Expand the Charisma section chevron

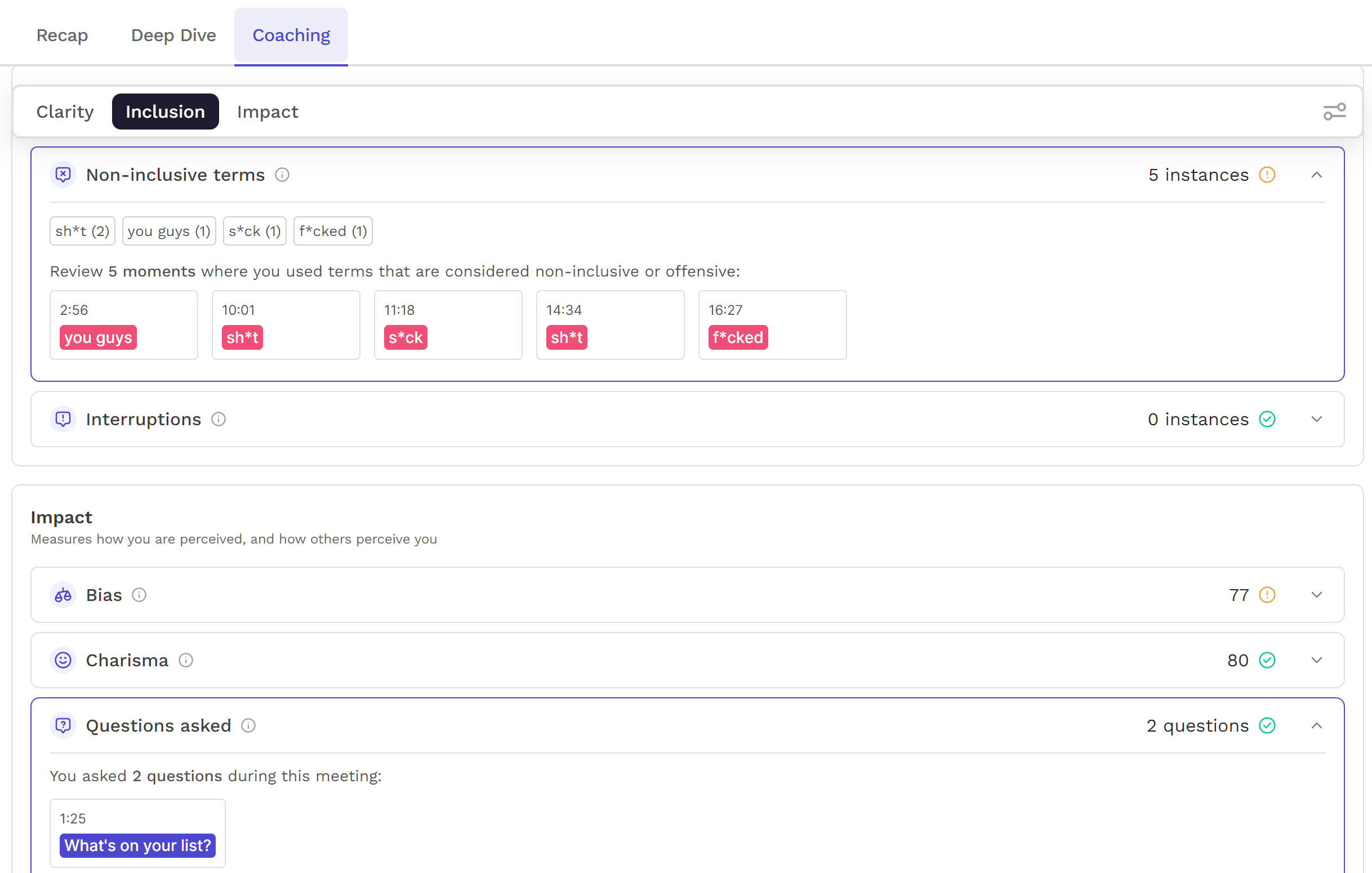click(x=1316, y=661)
